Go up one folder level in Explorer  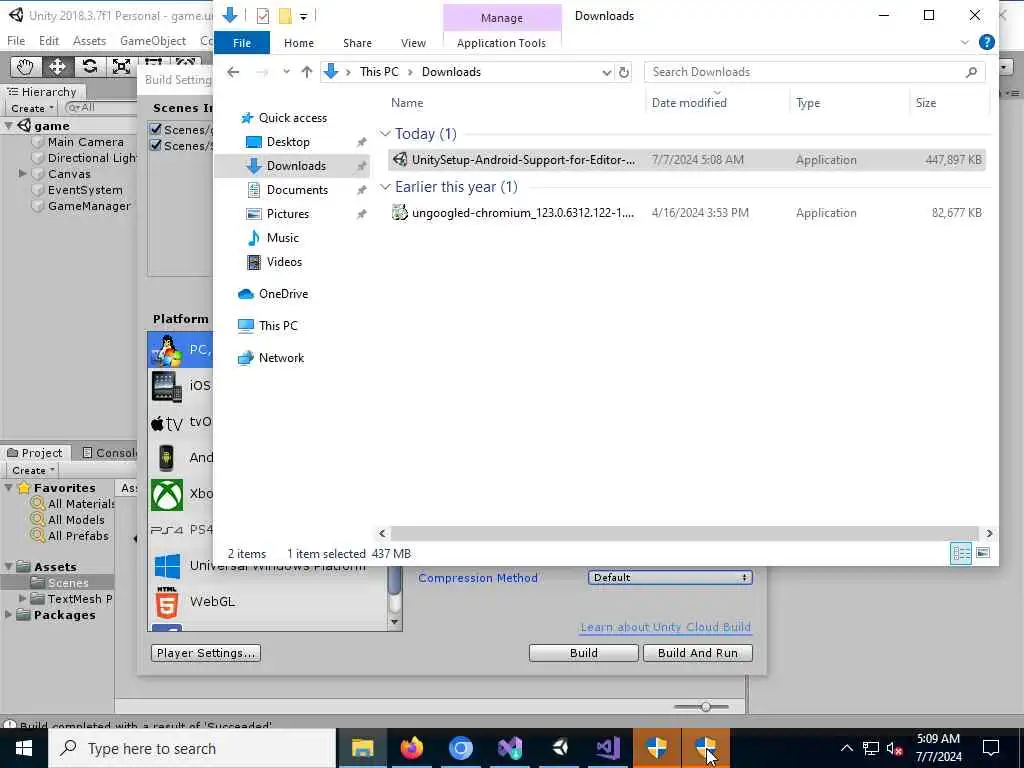click(306, 72)
